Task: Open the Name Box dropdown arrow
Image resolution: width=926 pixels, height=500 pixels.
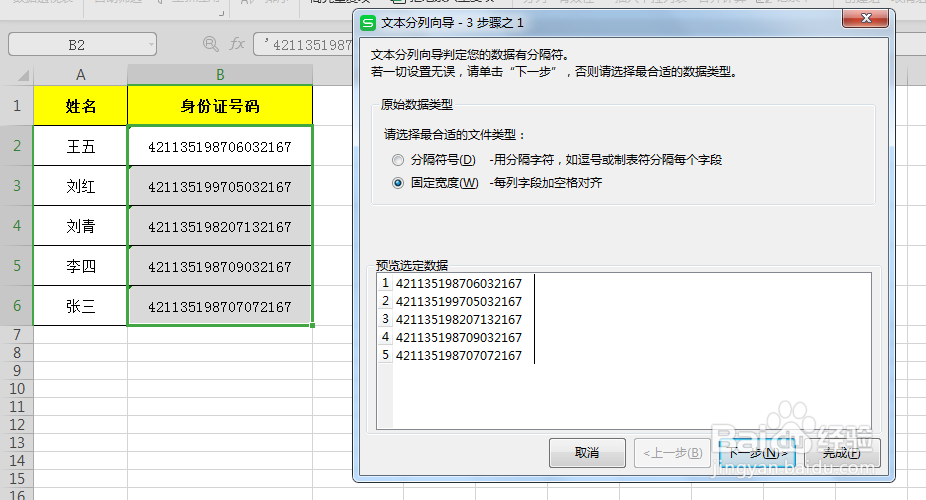Action: [151, 45]
